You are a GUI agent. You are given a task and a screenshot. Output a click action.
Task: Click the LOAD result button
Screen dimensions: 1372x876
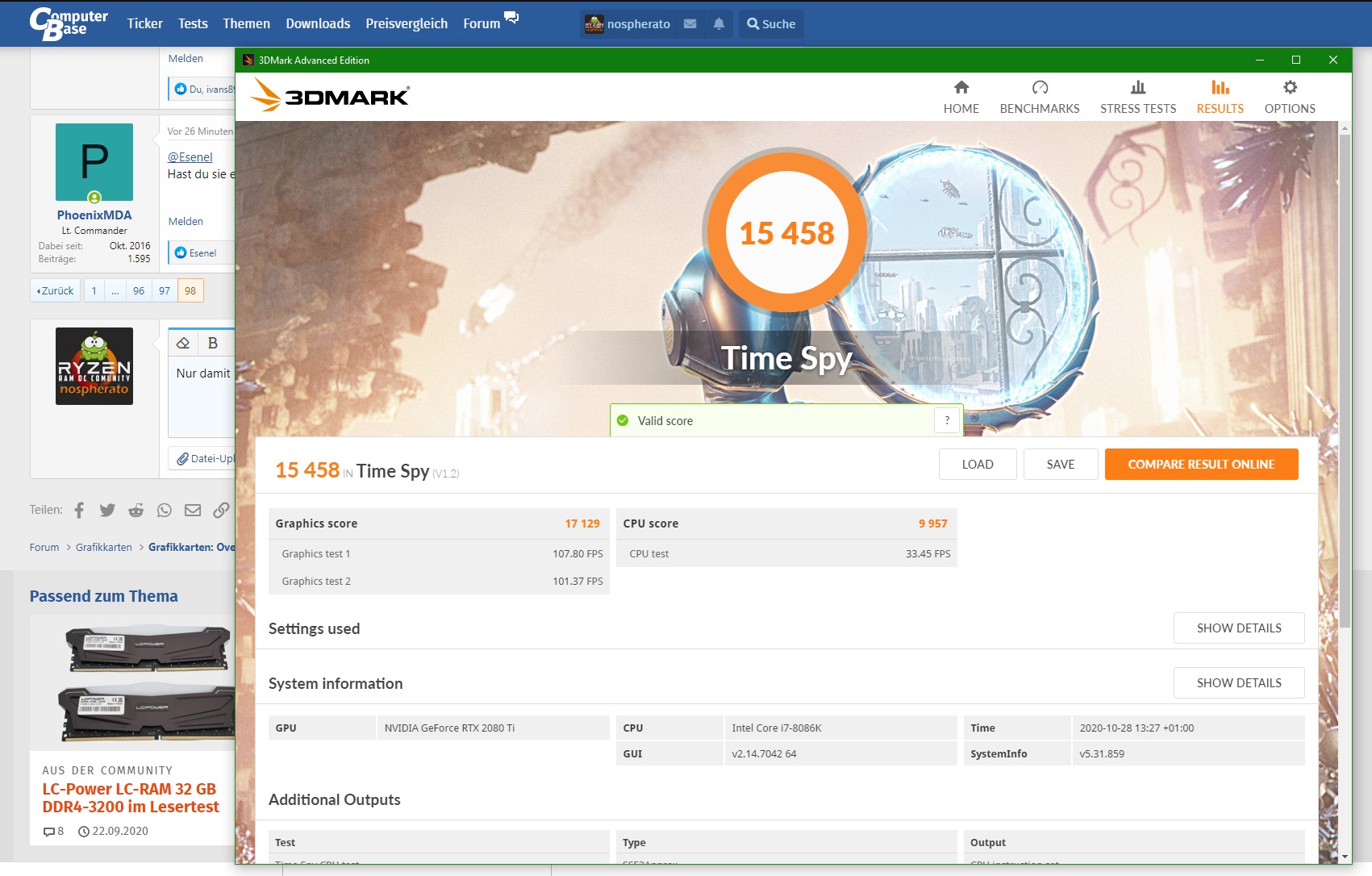tap(978, 464)
